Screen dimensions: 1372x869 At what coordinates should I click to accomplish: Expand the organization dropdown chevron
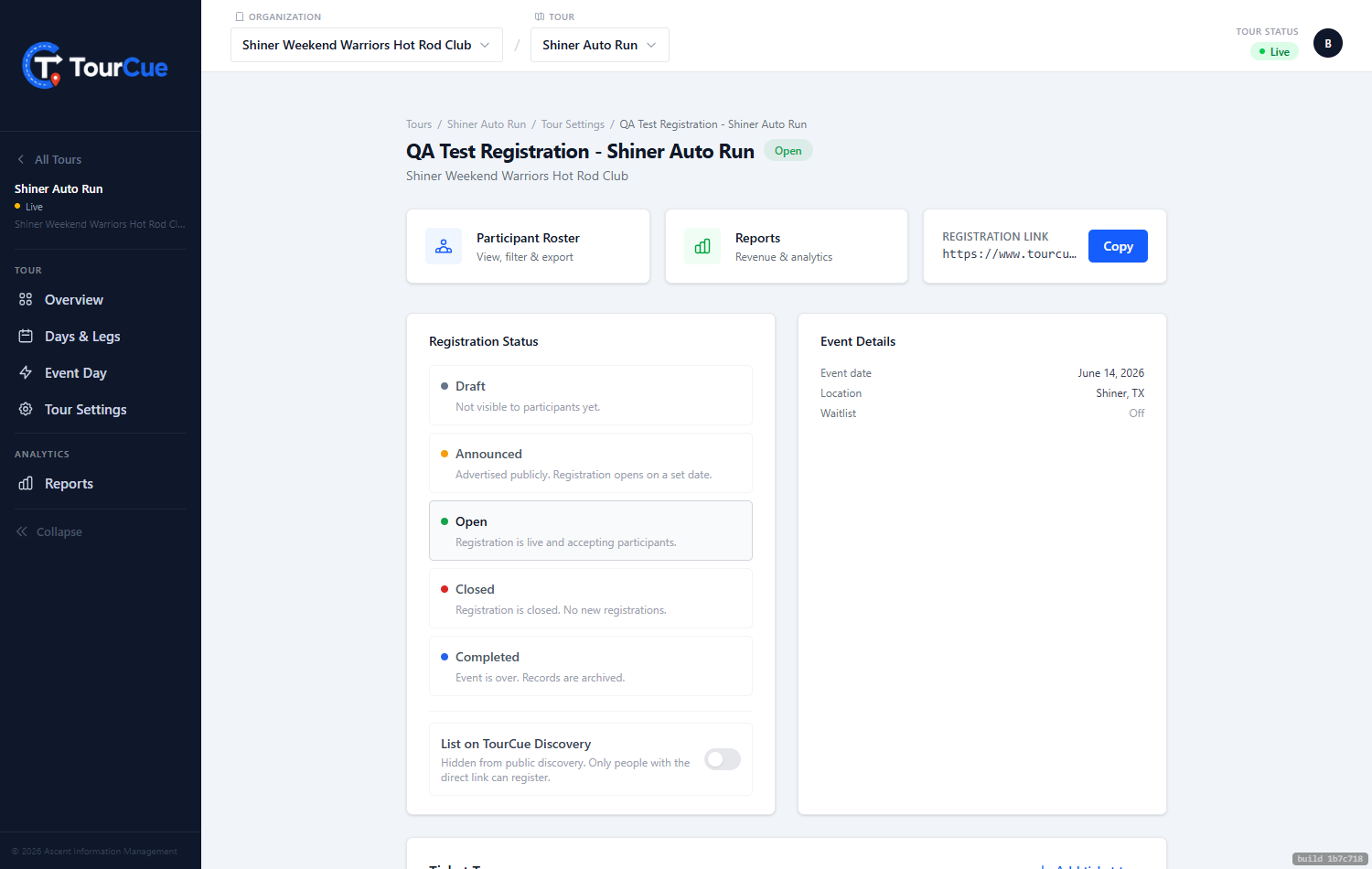pos(485,45)
